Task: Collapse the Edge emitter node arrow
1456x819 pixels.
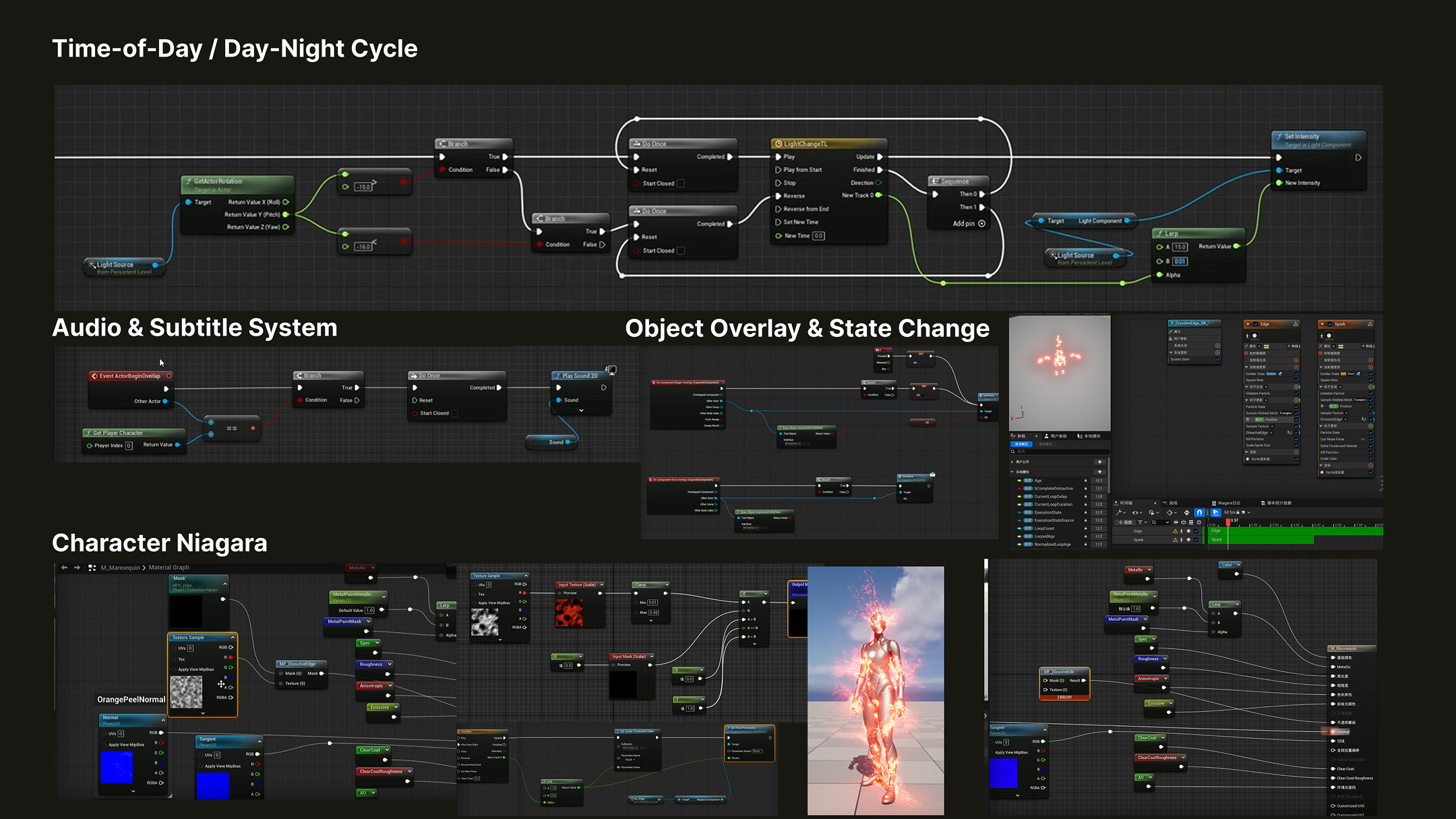Action: 1248,324
